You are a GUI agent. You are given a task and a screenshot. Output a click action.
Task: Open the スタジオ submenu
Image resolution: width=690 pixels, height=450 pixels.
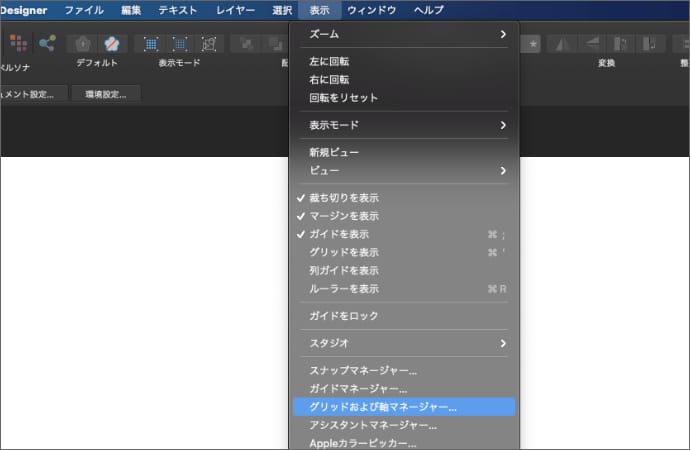click(404, 343)
